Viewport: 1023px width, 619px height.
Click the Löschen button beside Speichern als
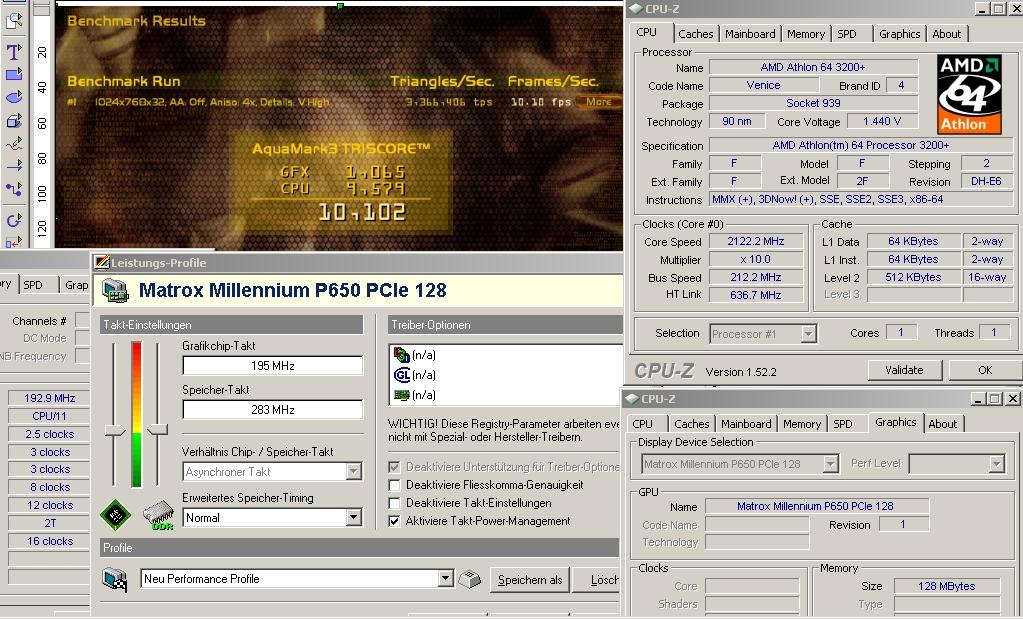597,580
